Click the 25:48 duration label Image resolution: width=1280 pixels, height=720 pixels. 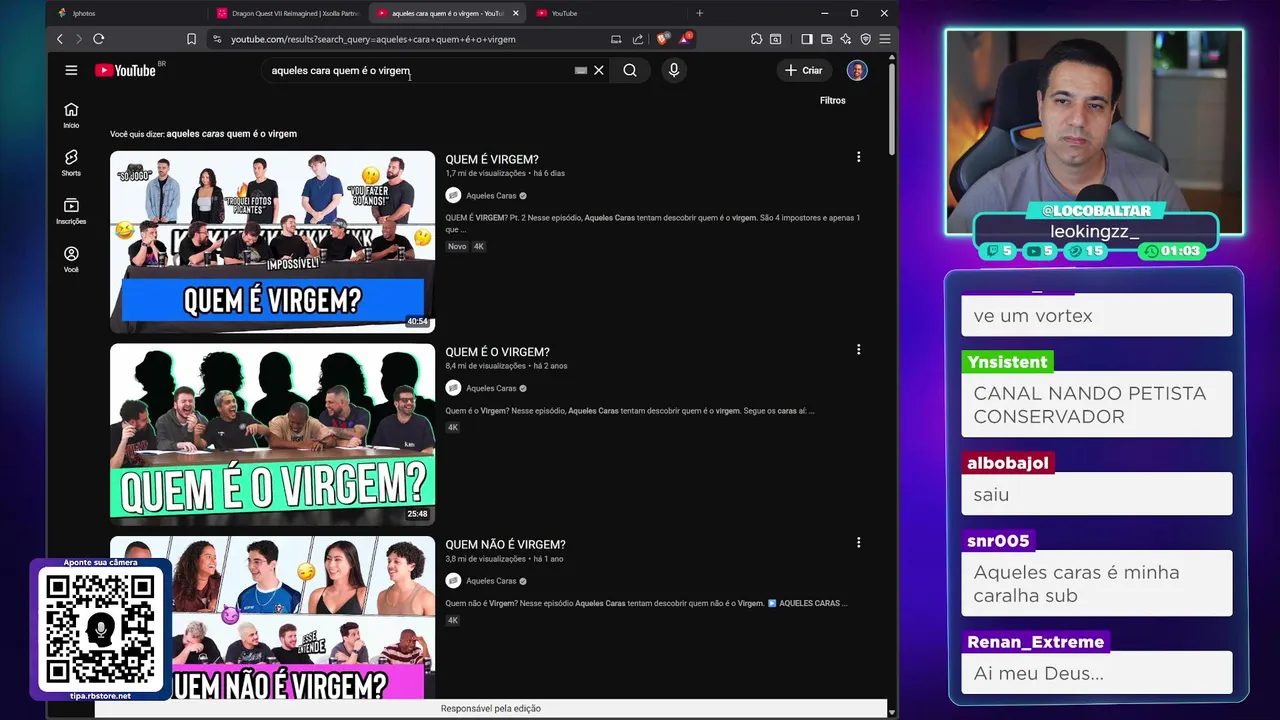417,514
